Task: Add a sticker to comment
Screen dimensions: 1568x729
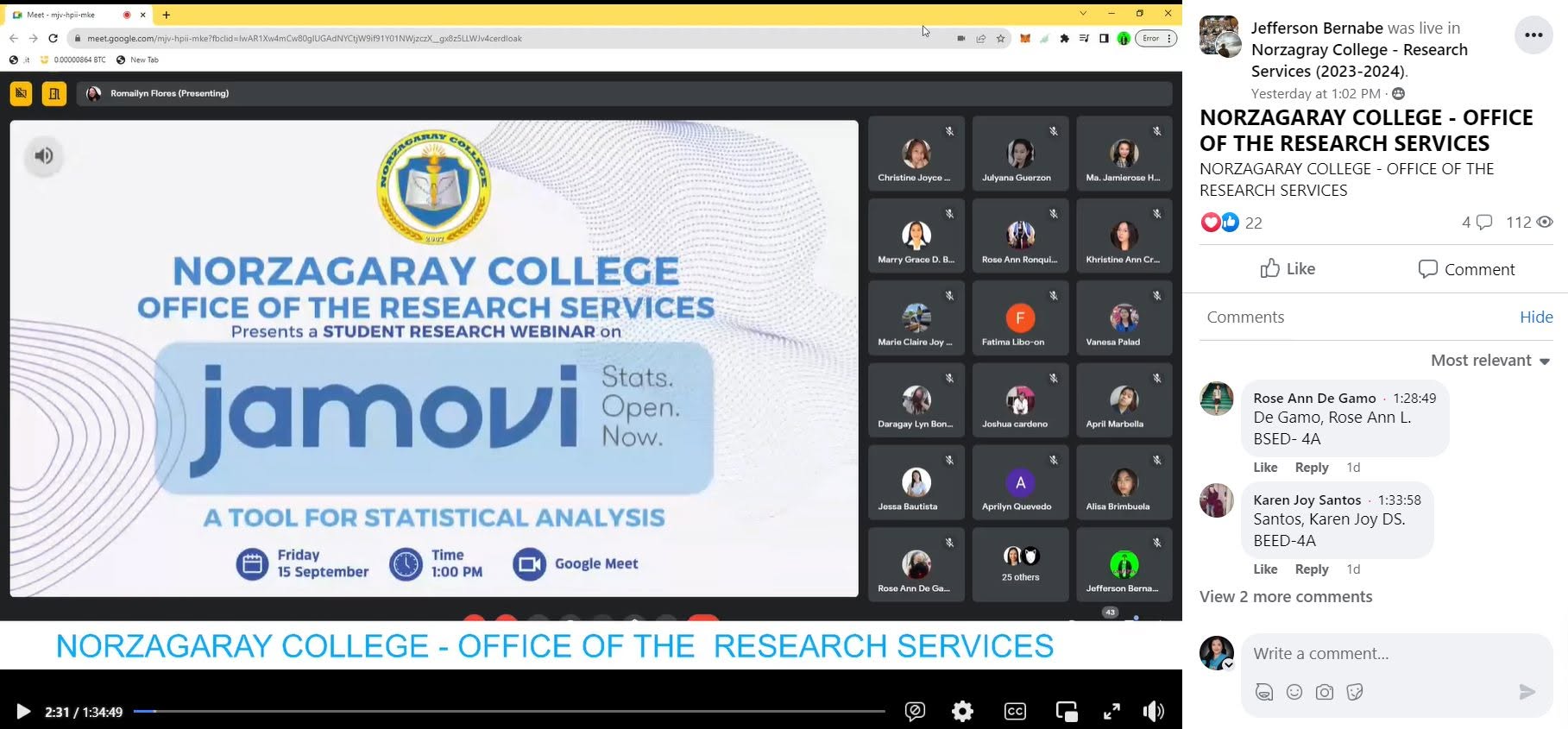Action: pos(1355,692)
